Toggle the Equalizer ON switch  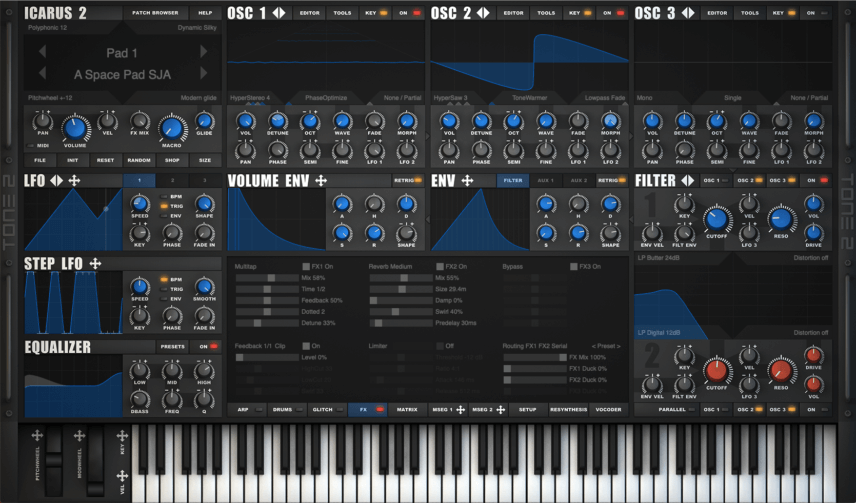point(208,346)
